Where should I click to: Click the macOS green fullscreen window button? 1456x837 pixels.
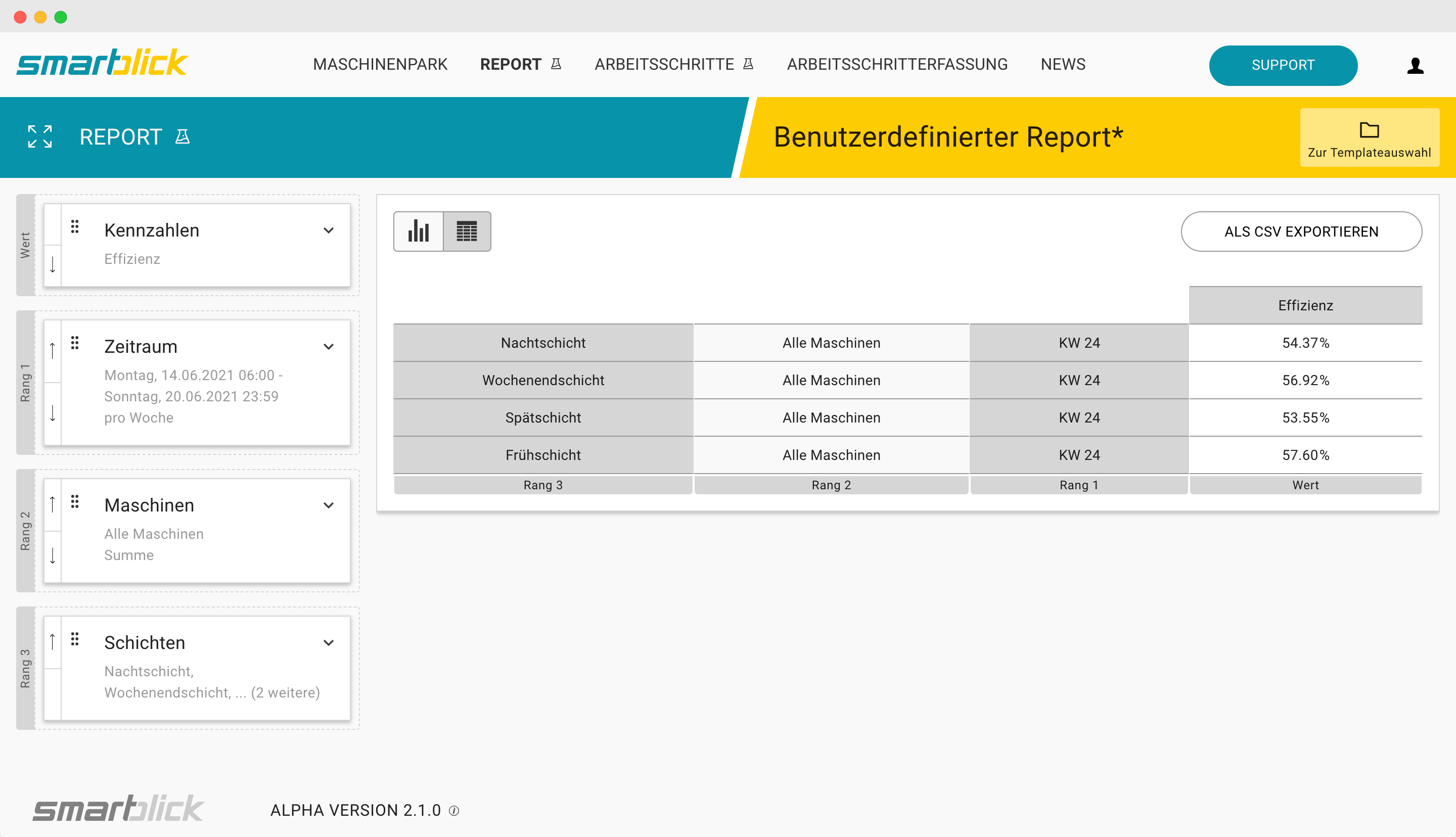click(60, 17)
